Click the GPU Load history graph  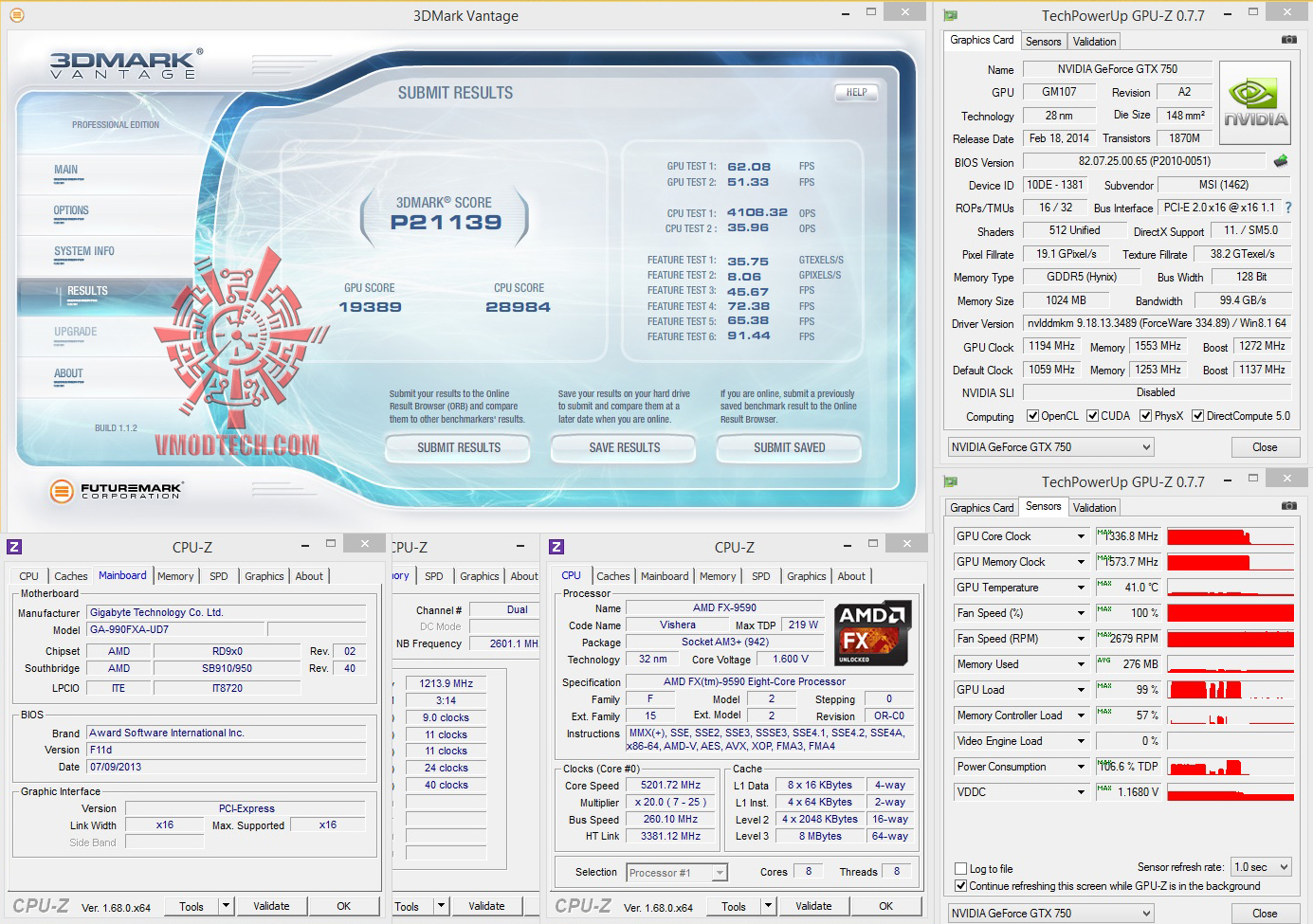tap(1231, 690)
